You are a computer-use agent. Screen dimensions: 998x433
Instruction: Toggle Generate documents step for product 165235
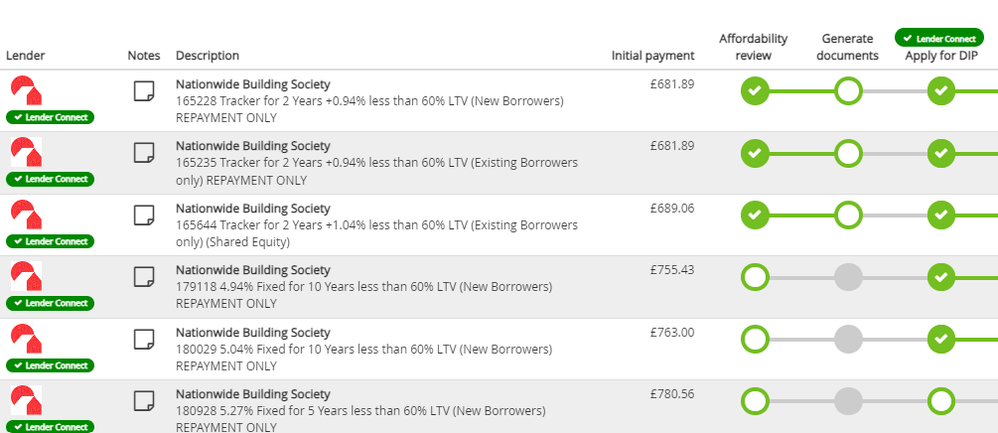(848, 154)
